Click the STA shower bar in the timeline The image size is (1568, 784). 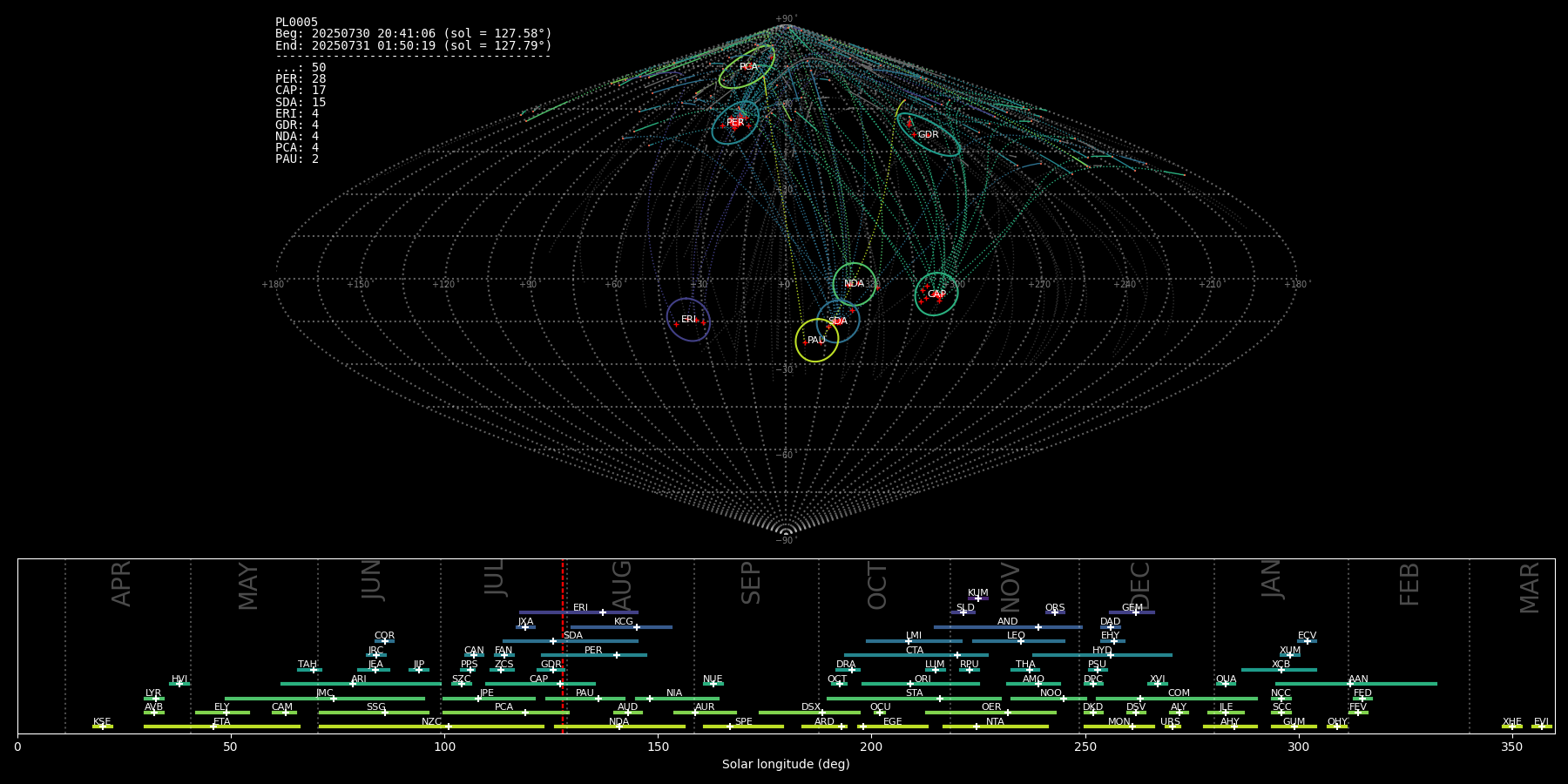point(914,698)
